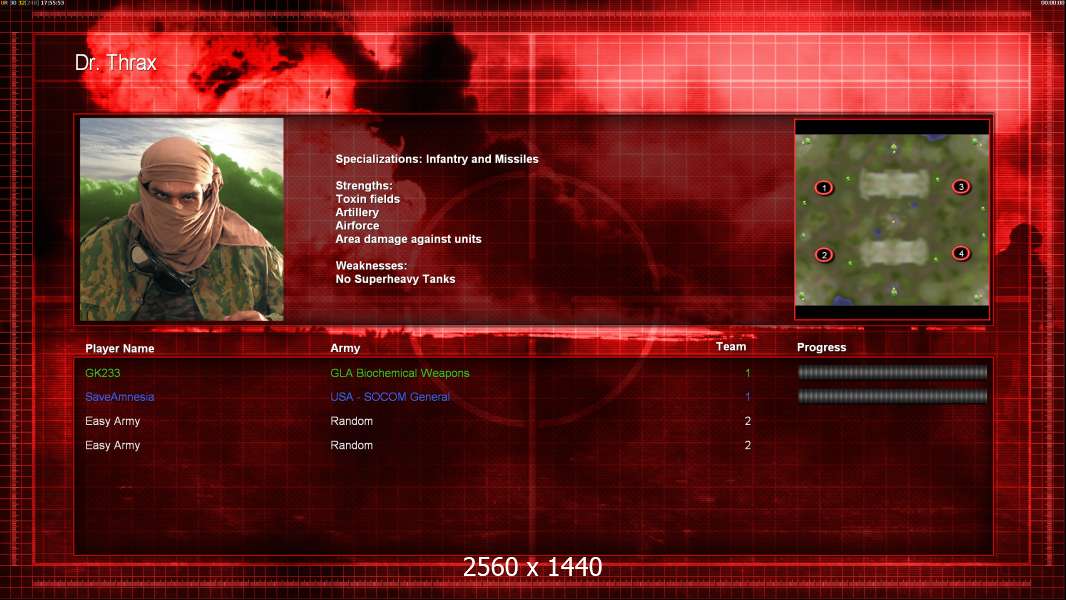The height and width of the screenshot is (600, 1066).
Task: Click the second 'Easy Army' player row
Action: pos(418,445)
